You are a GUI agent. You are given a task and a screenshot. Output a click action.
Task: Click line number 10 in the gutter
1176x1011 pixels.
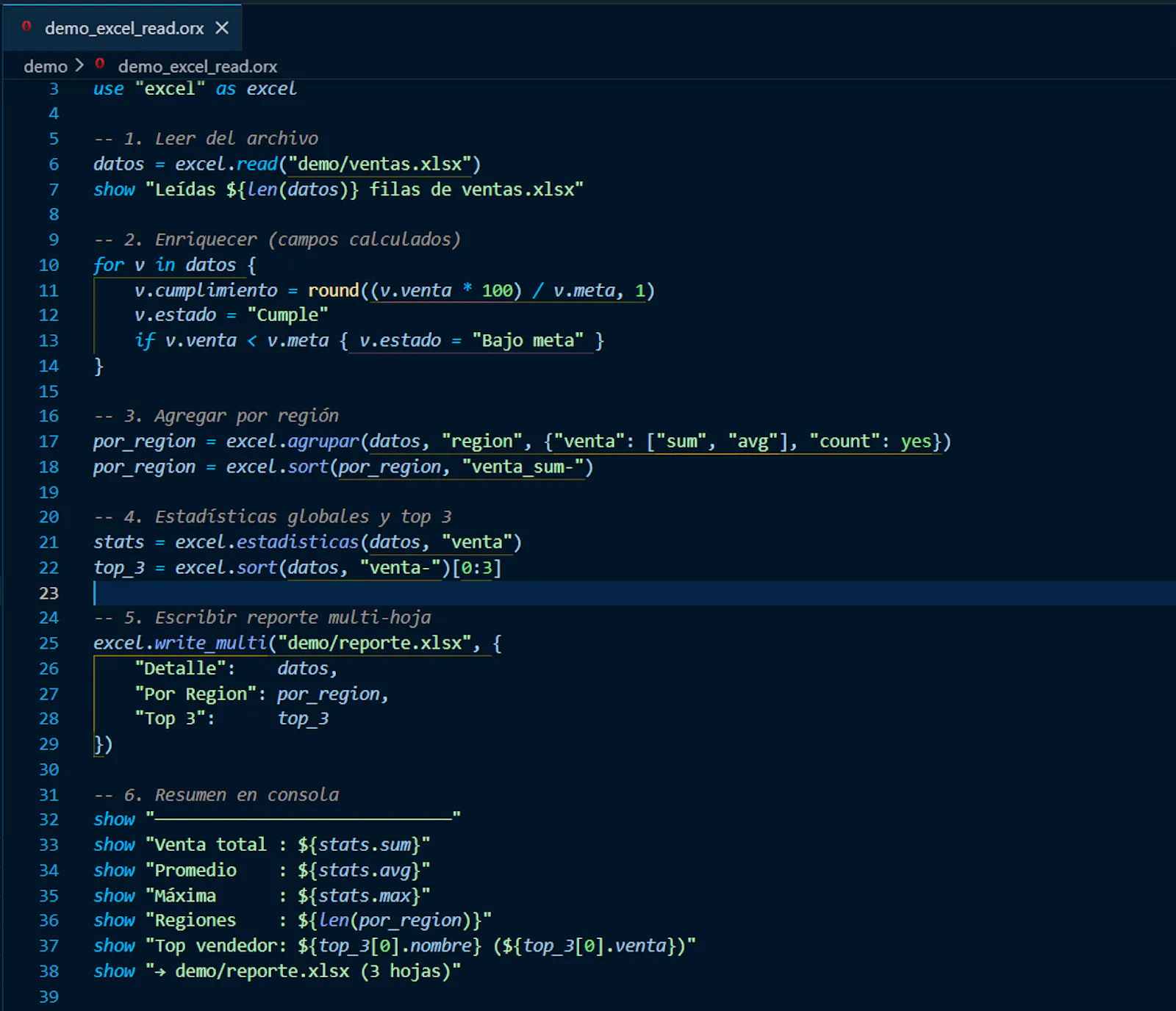click(49, 265)
